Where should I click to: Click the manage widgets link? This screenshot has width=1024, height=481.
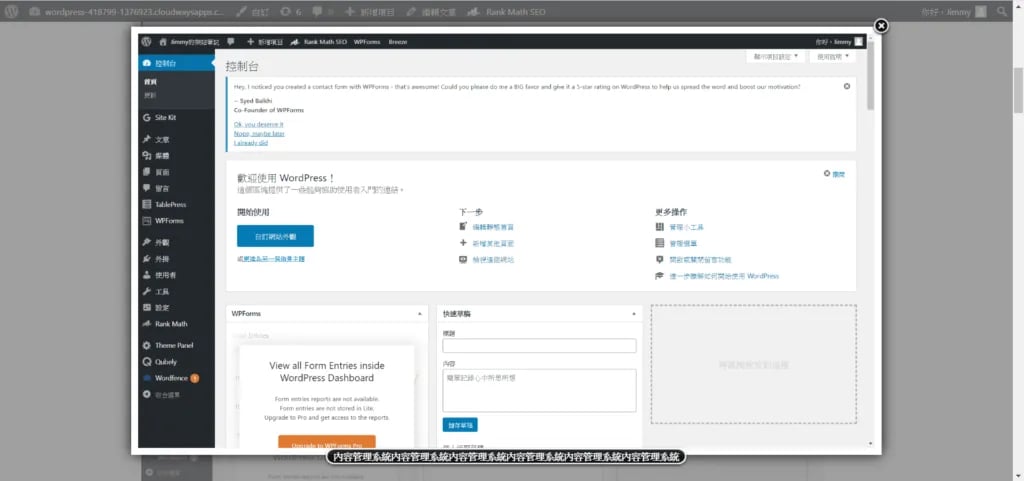click(x=686, y=227)
